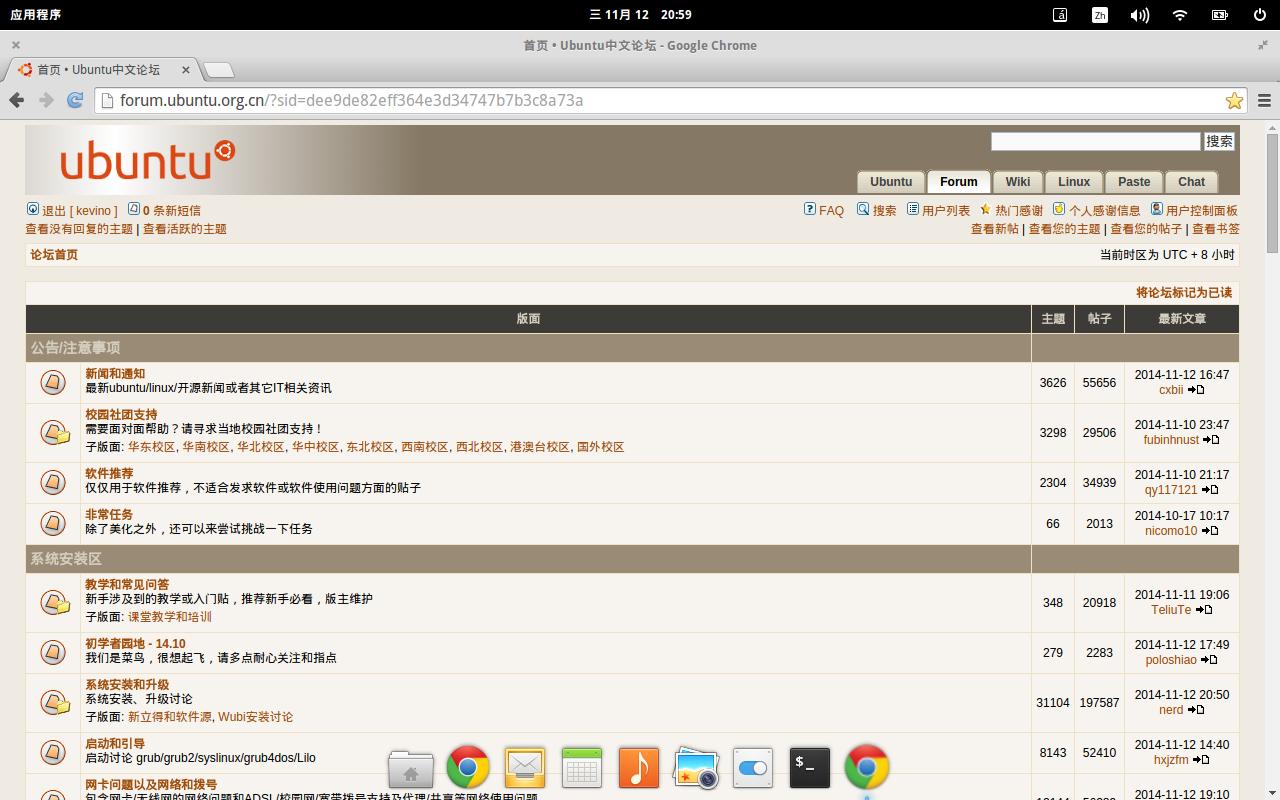The width and height of the screenshot is (1280, 800).
Task: Open 应用程序 menu in top panel
Action: (x=36, y=15)
